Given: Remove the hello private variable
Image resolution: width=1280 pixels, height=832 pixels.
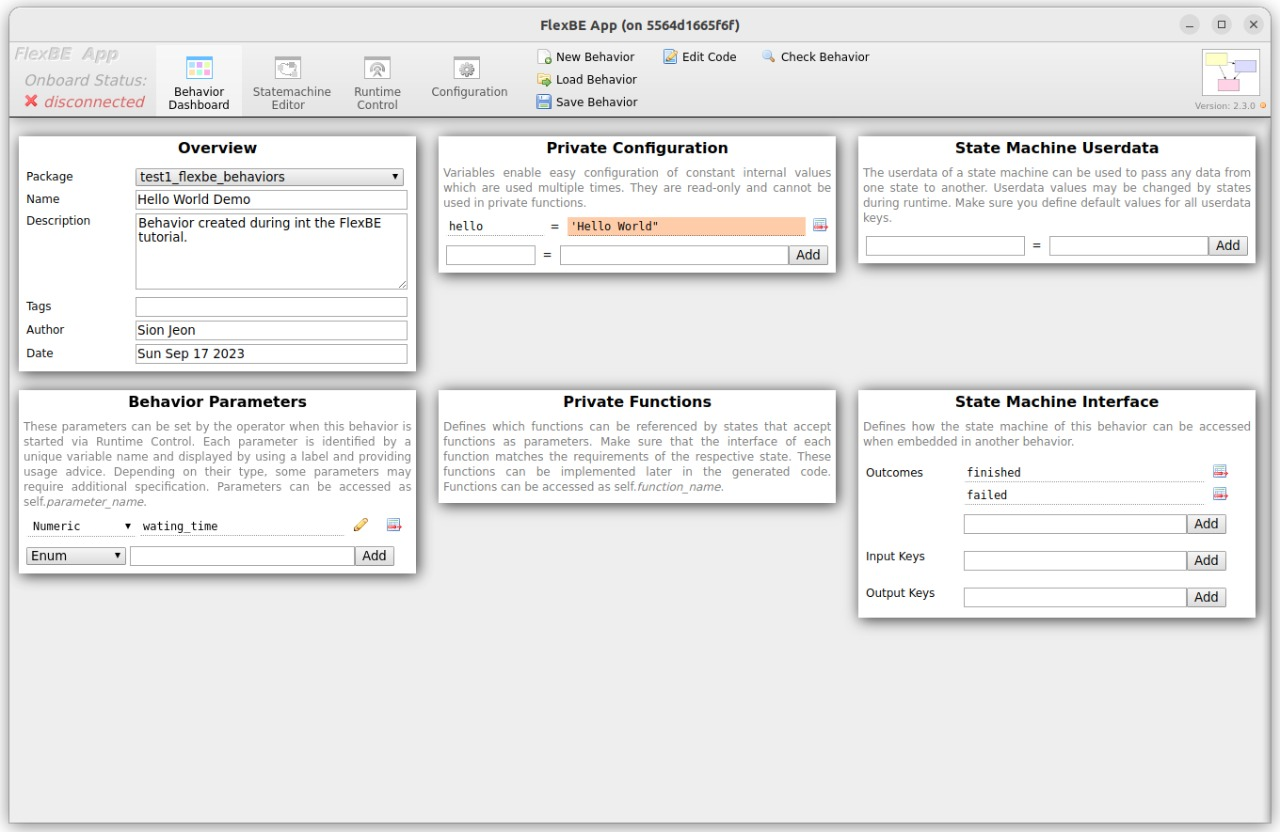Looking at the screenshot, I should [820, 226].
